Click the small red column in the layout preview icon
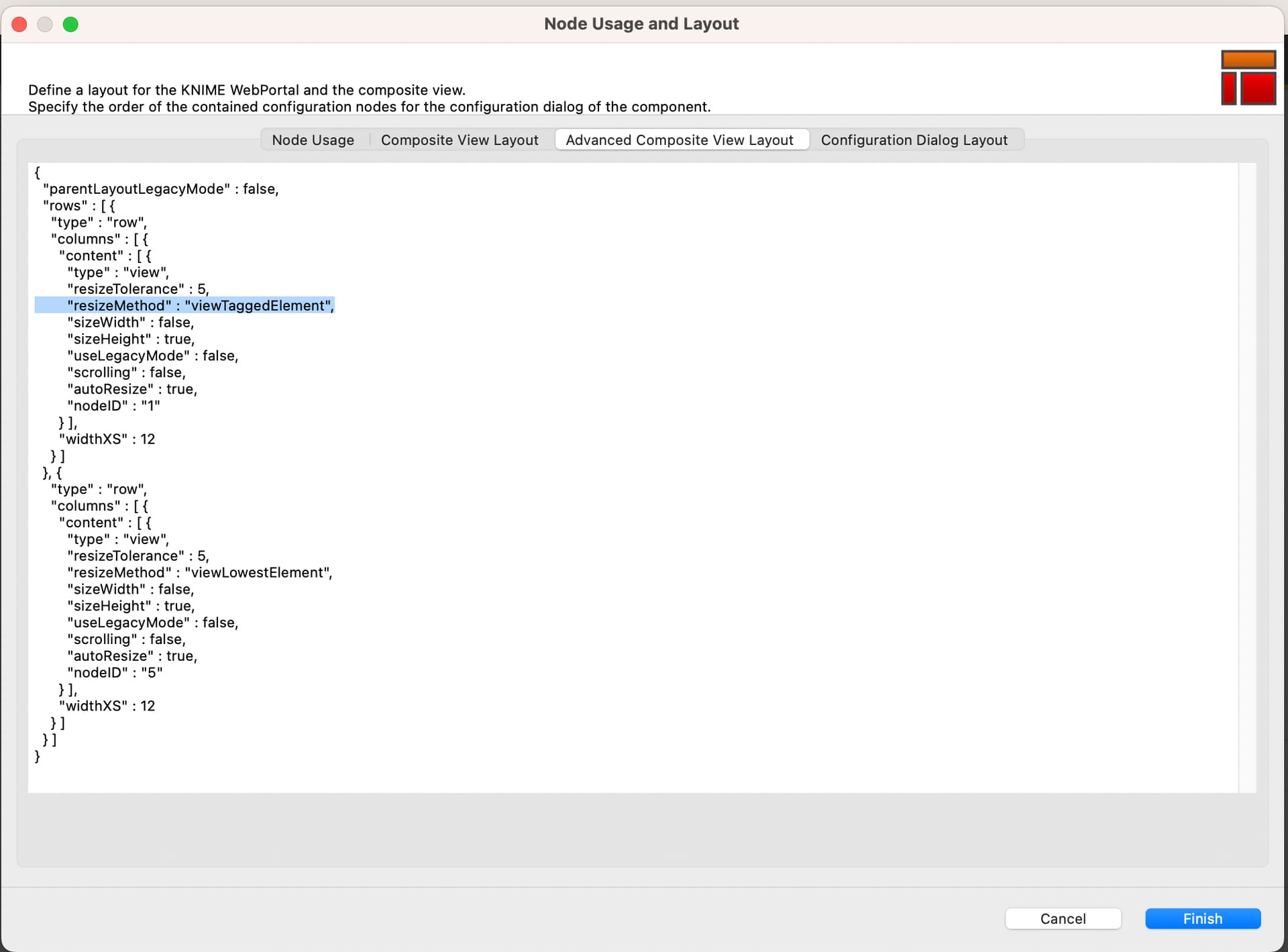The height and width of the screenshot is (952, 1288). pos(1228,89)
